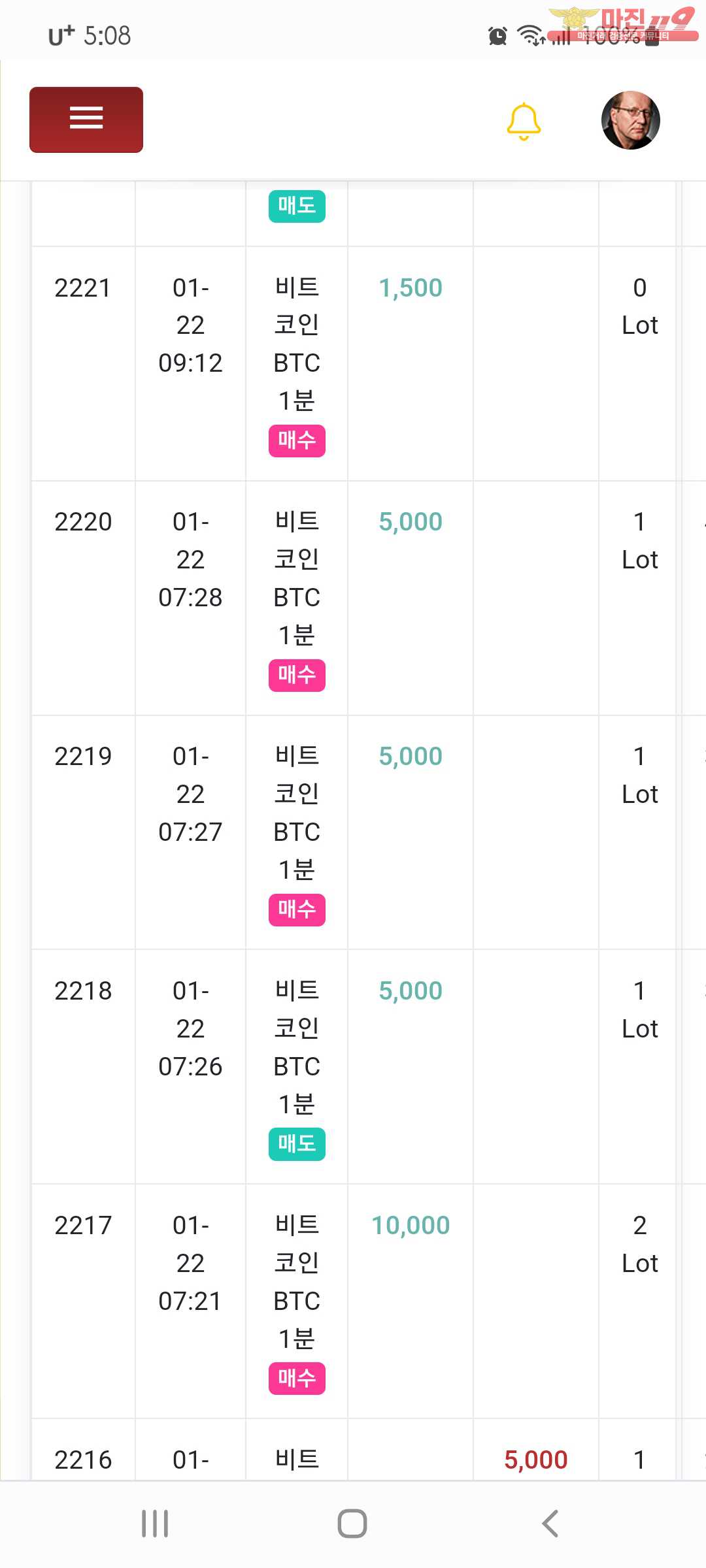Tap the Wi-Fi status icon

click(x=529, y=35)
